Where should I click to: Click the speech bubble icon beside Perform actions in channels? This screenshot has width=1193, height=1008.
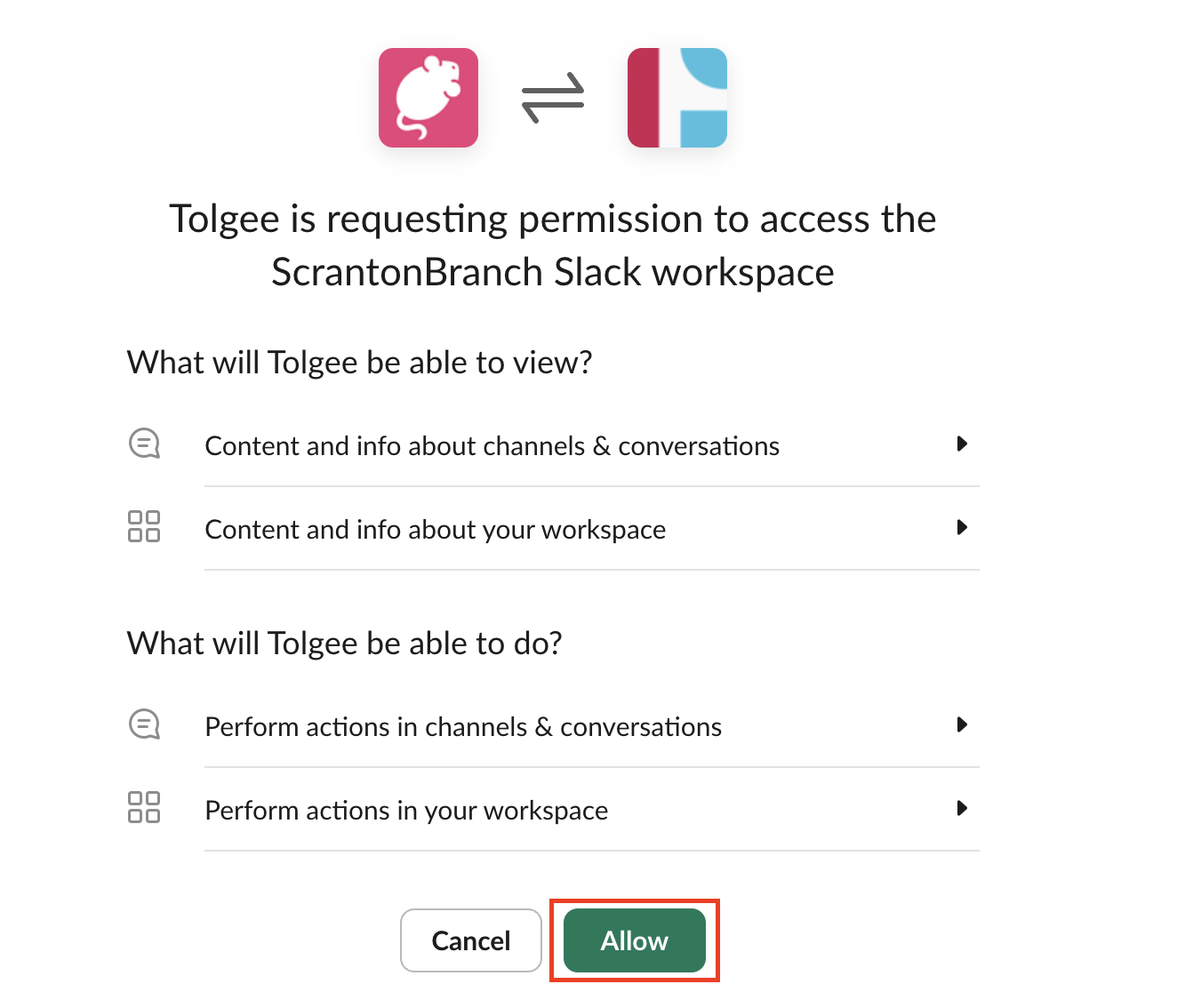tap(144, 724)
